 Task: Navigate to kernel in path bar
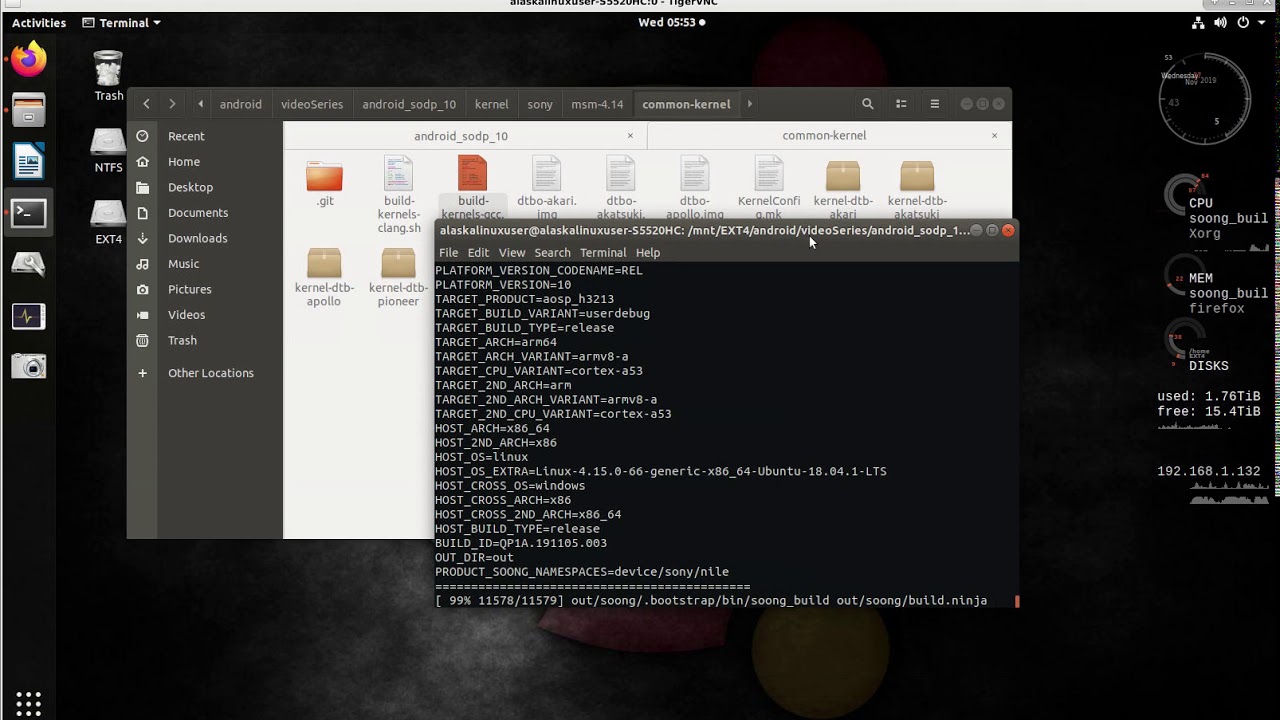pyautogui.click(x=492, y=104)
